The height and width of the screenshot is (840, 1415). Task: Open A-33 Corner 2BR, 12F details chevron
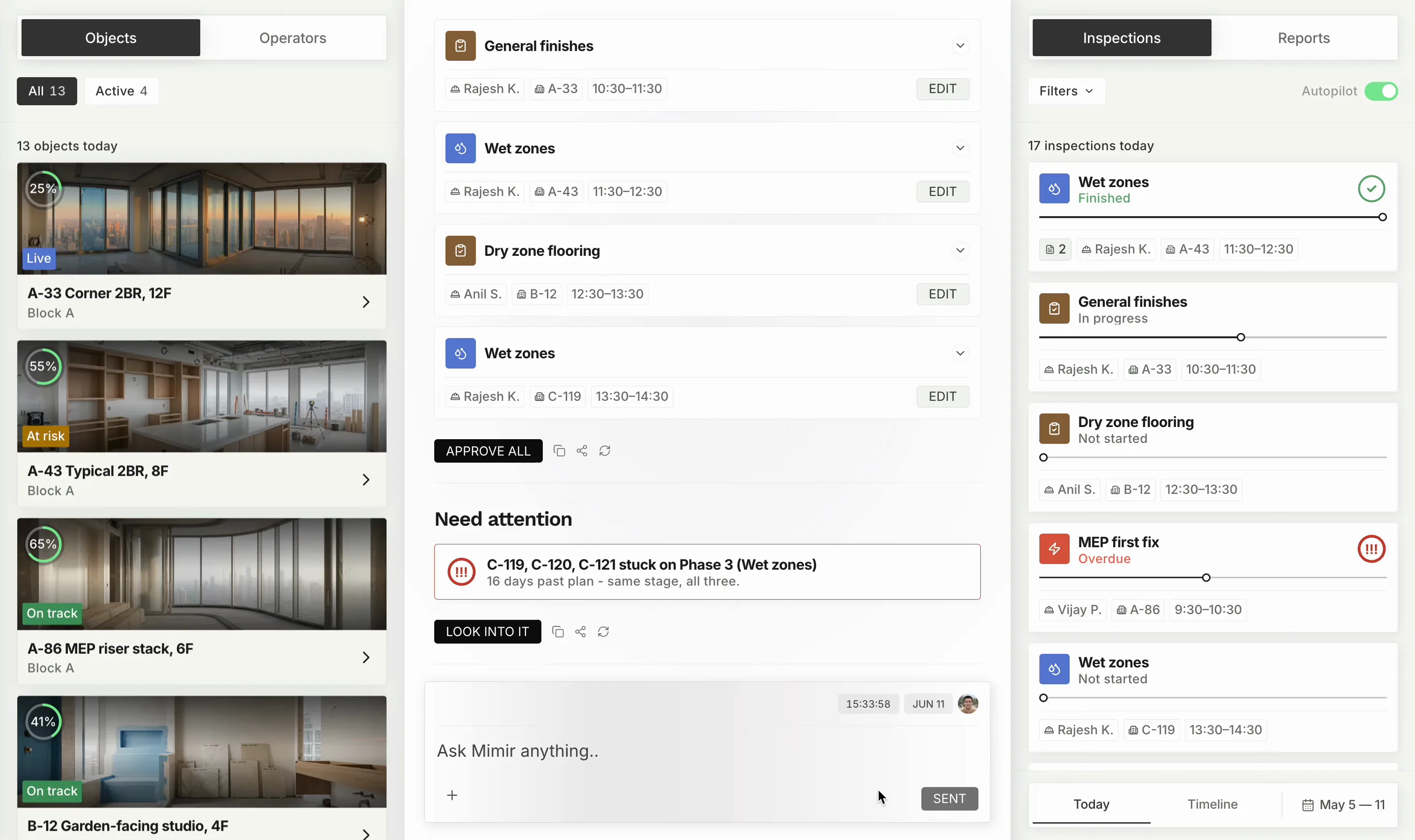366,302
